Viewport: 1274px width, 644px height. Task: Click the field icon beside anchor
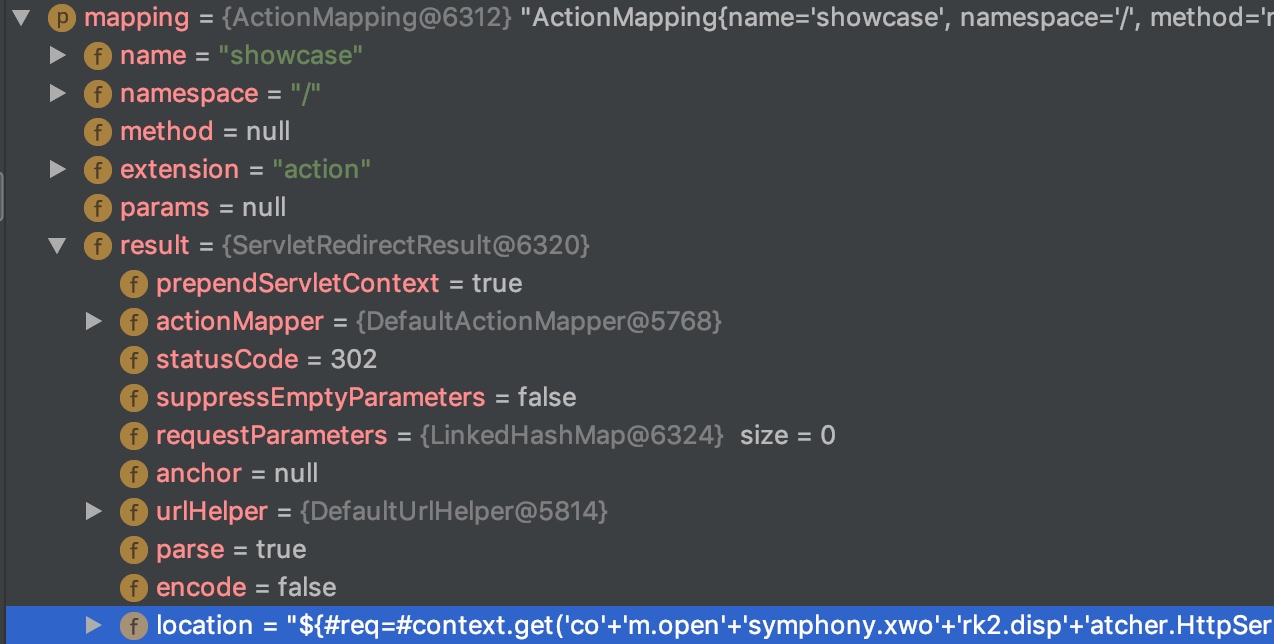pos(133,473)
